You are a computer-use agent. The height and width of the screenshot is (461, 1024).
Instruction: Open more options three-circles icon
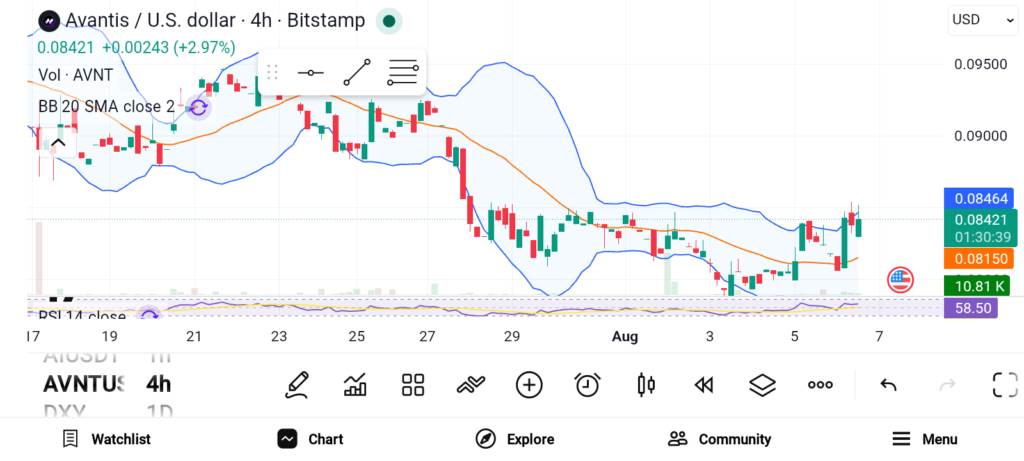[820, 385]
